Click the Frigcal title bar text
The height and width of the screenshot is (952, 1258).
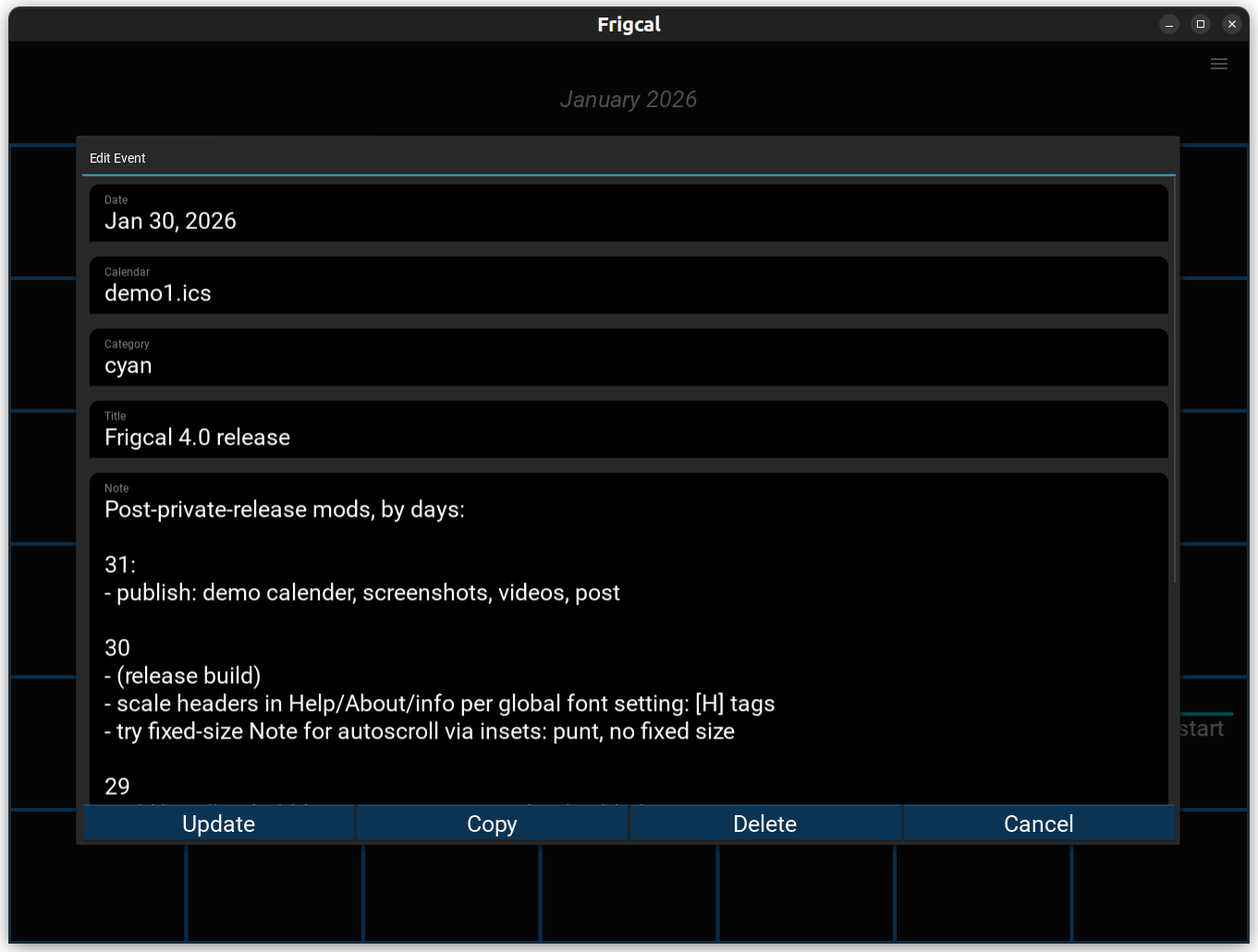[629, 25]
